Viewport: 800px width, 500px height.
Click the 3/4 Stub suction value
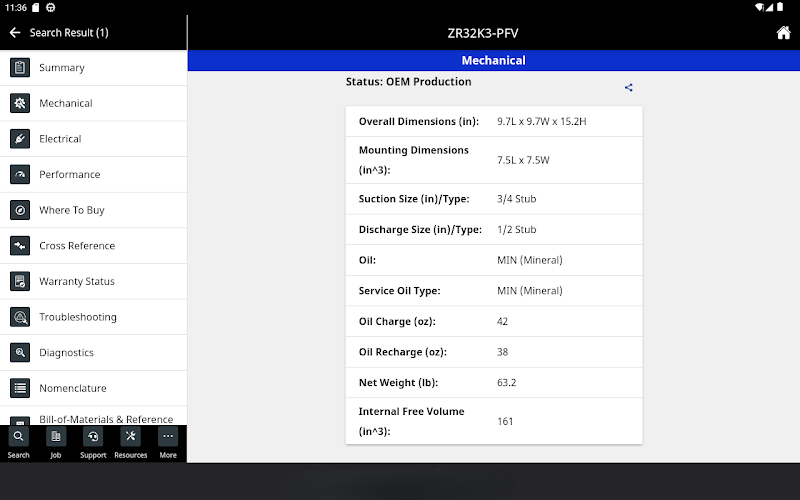coord(516,199)
